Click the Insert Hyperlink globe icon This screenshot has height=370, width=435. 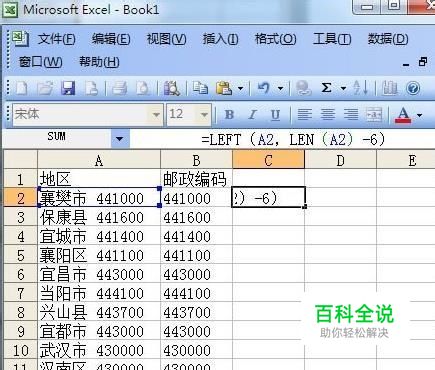click(x=303, y=88)
